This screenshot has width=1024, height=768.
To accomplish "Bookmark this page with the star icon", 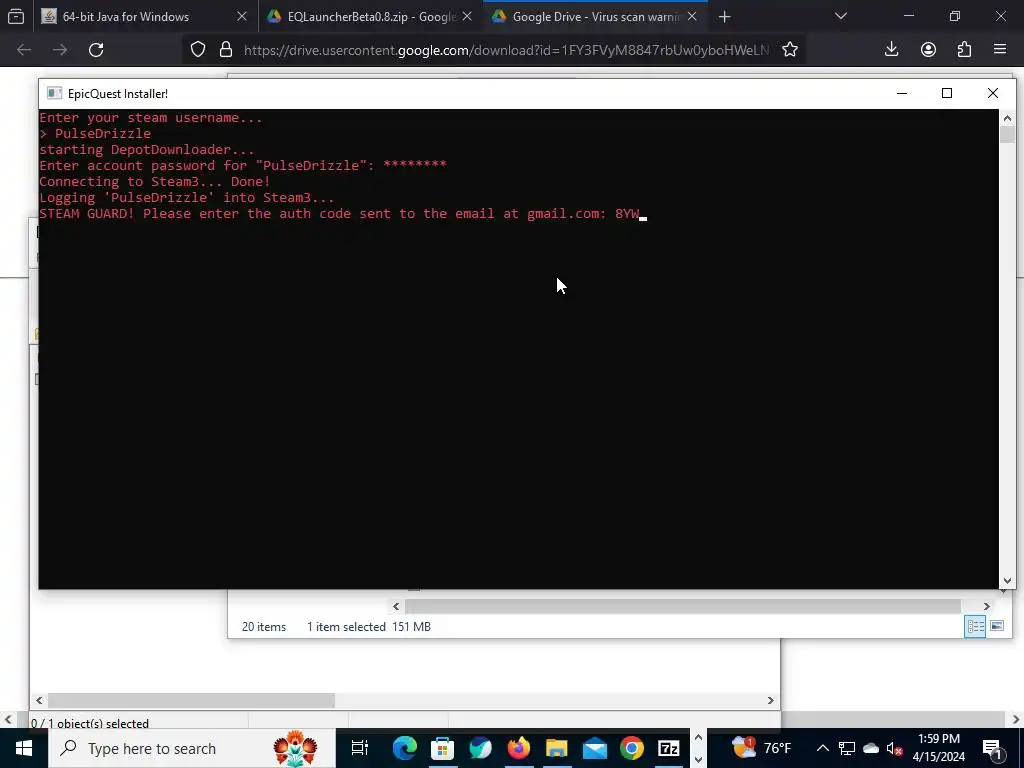I will click(x=790, y=50).
